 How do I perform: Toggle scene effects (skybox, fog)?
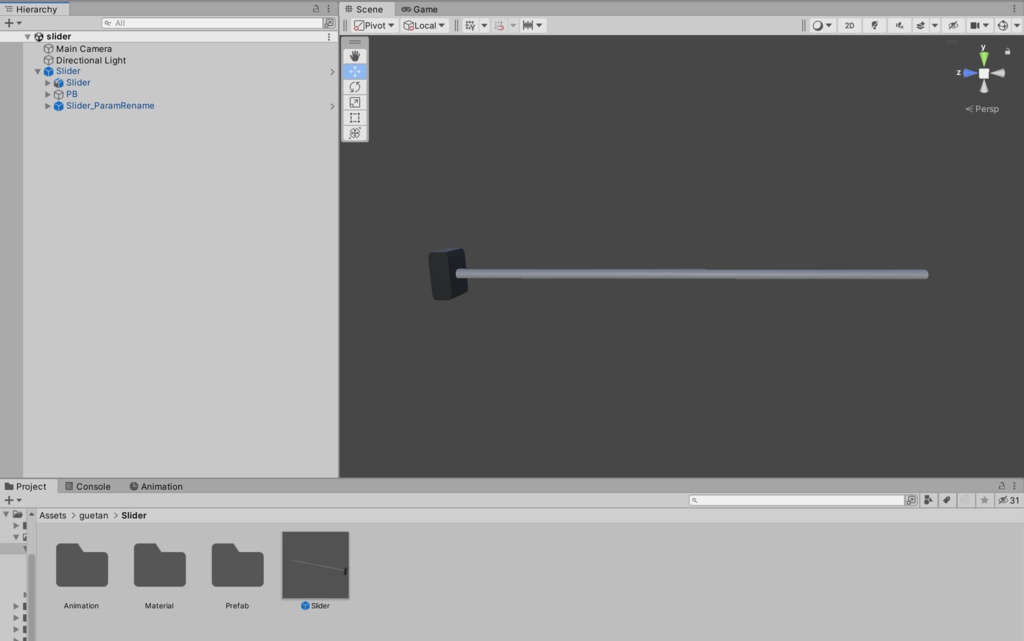click(921, 25)
